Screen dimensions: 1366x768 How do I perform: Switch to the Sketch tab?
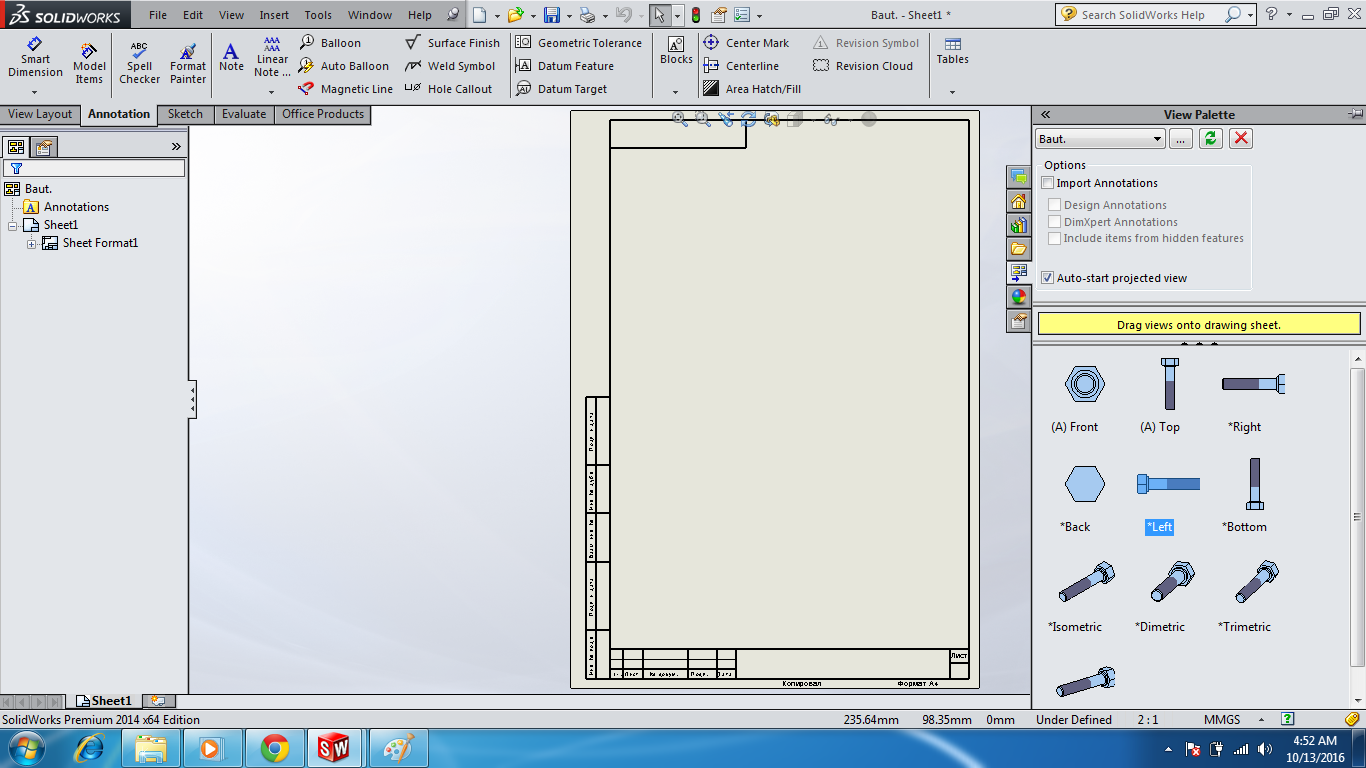coord(185,114)
